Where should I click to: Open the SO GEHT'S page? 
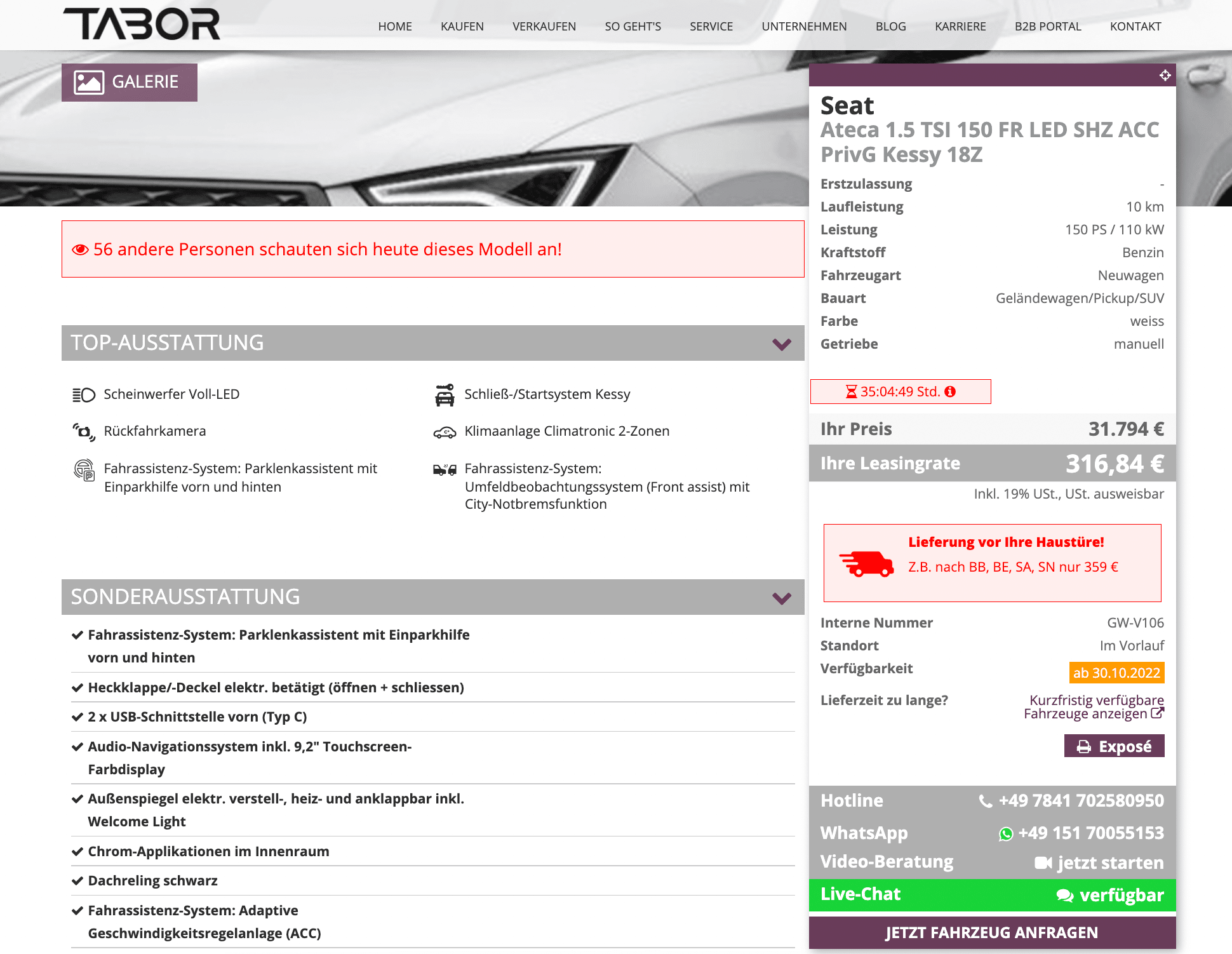(x=633, y=27)
